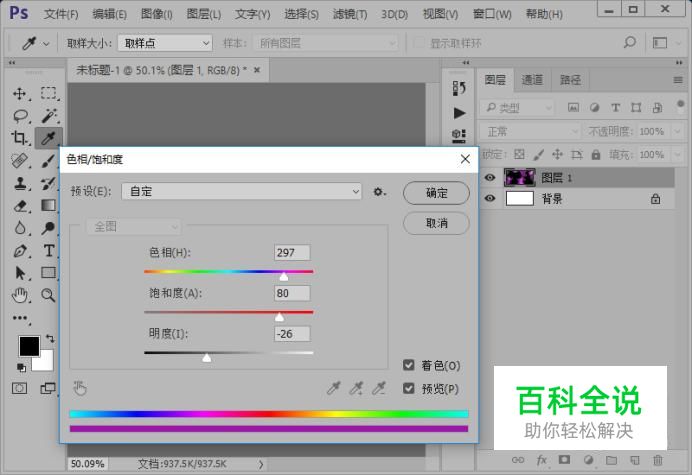Open the Sample layers dropdown

point(325,43)
